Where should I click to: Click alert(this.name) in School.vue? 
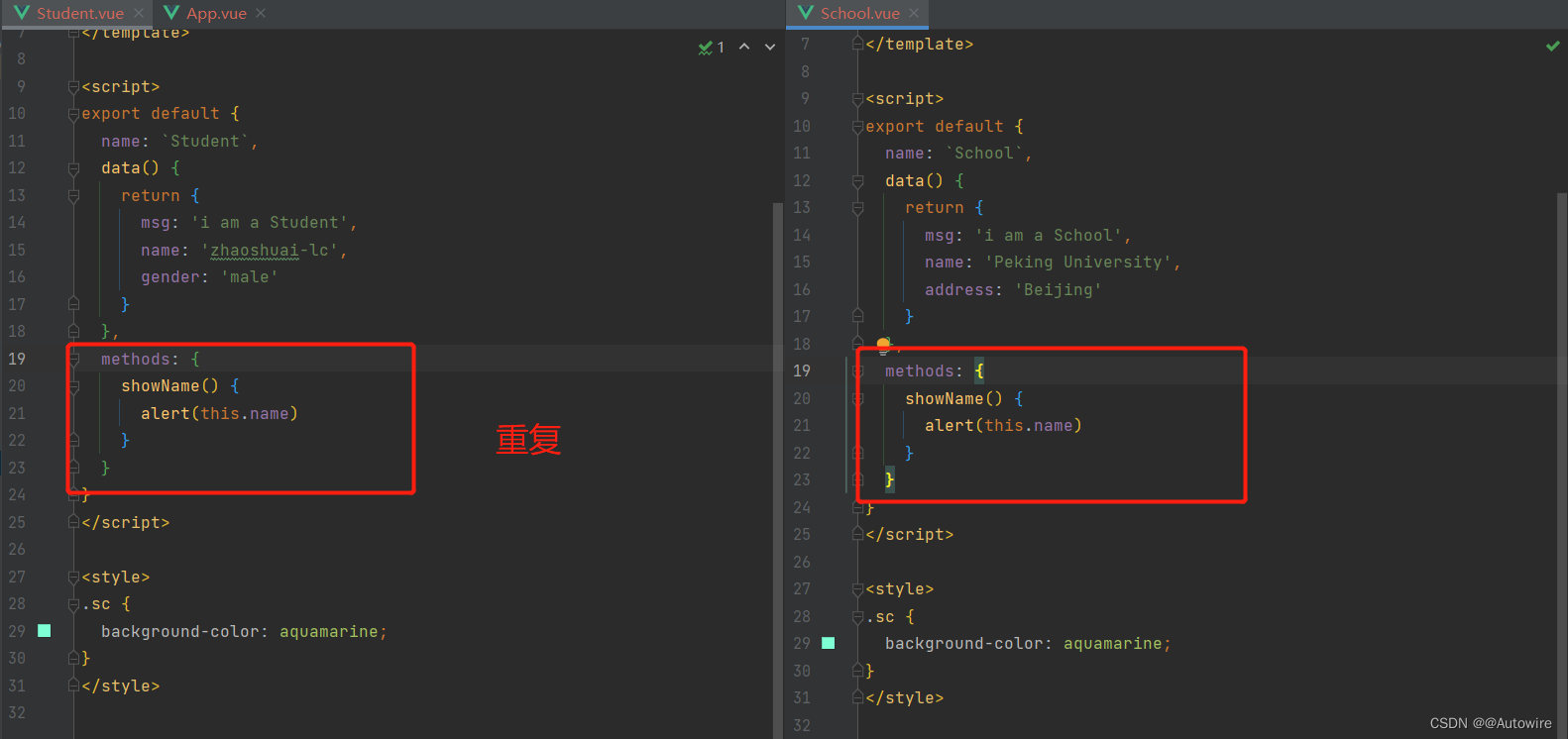coord(1003,426)
